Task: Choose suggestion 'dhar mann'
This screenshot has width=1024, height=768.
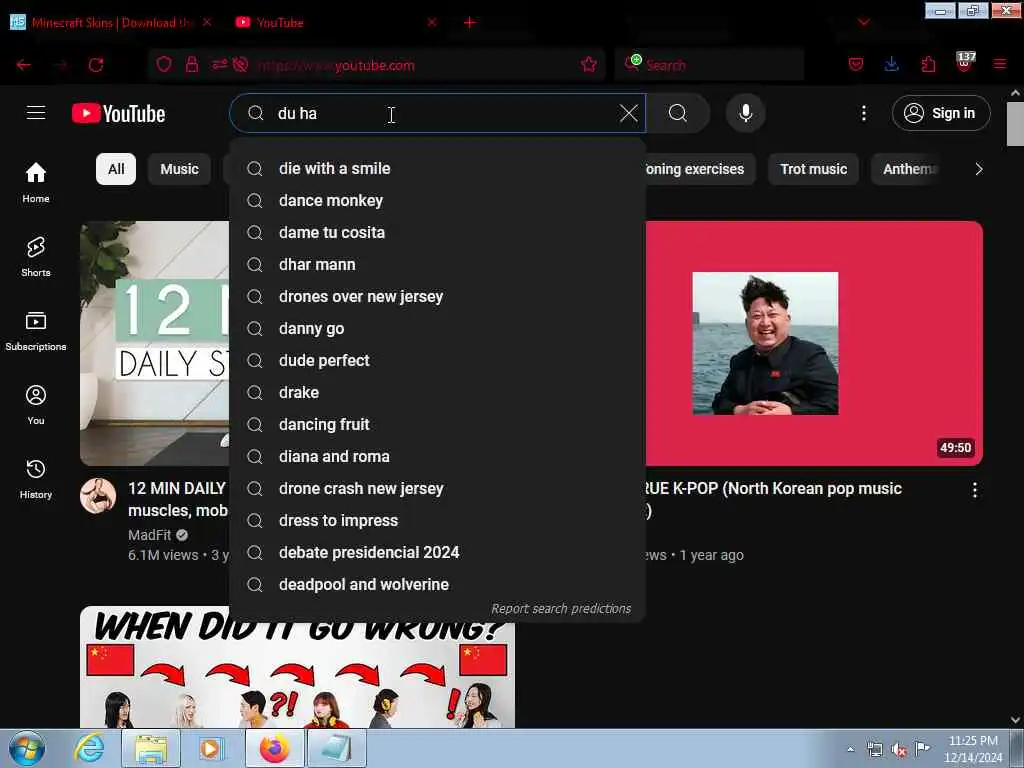Action: pyautogui.click(x=438, y=264)
